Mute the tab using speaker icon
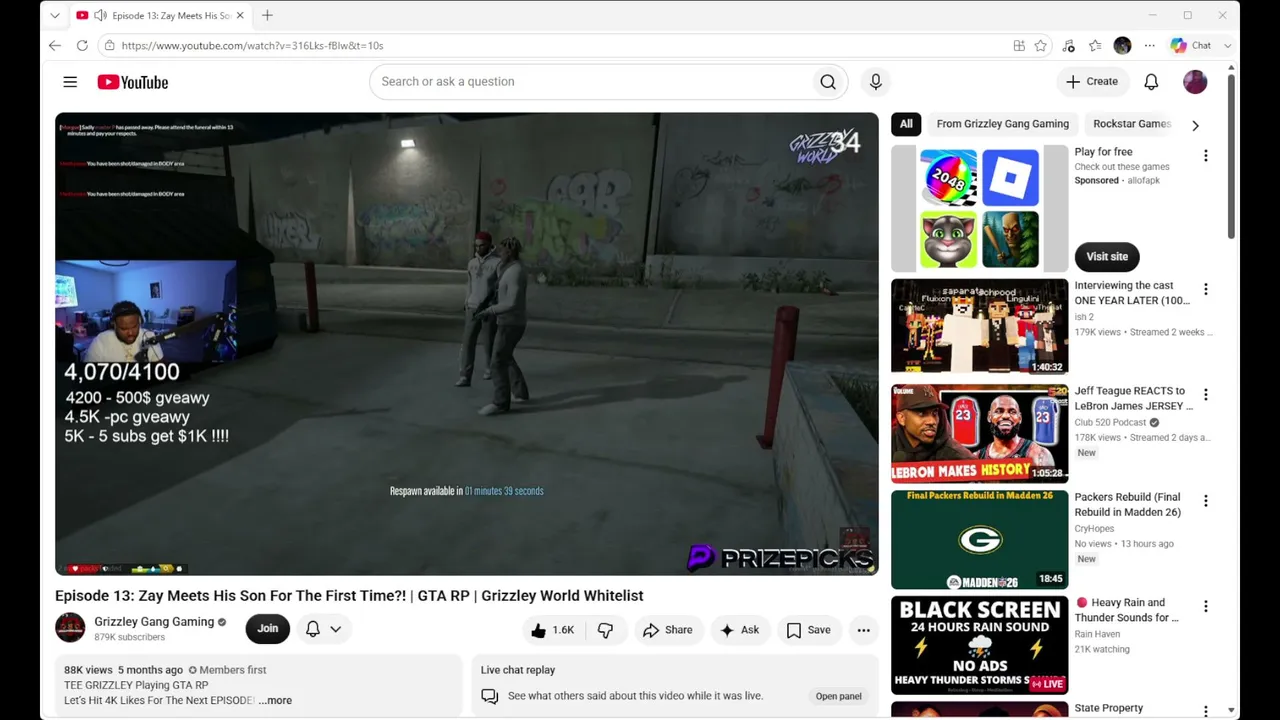 pos(101,16)
